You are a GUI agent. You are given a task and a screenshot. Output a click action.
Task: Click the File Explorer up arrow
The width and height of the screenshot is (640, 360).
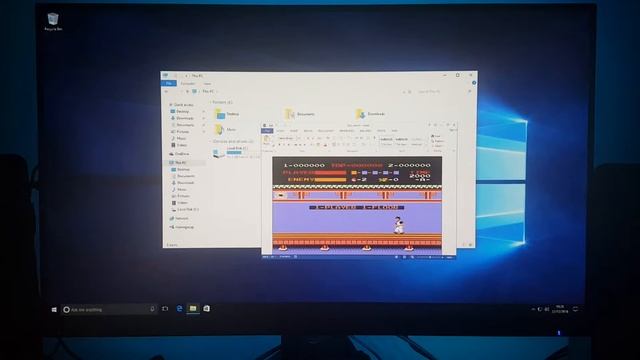pos(187,91)
